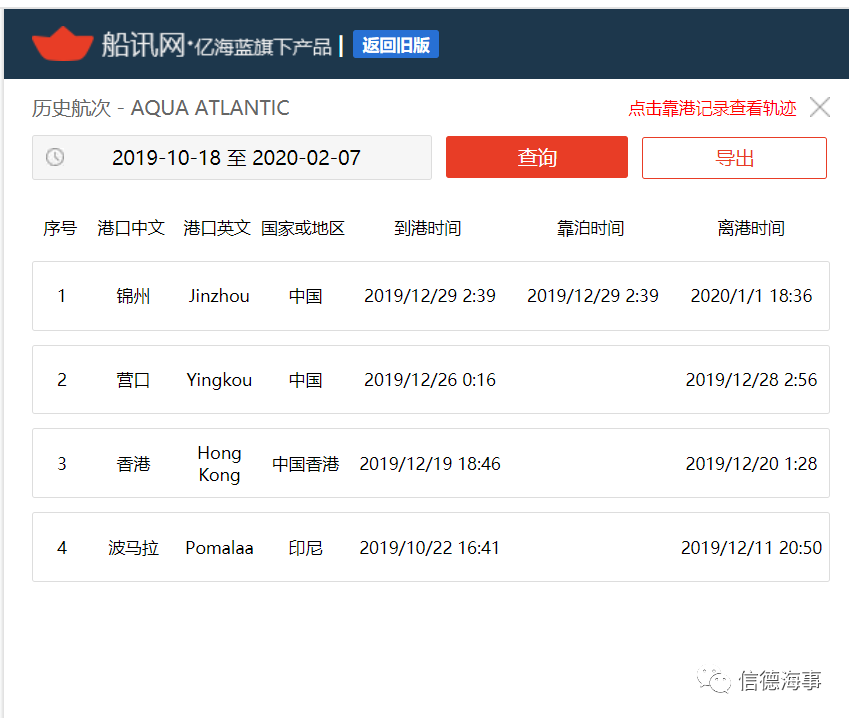Click the 靠泊时间 column header
Screen dimensions: 849x718
591,228
